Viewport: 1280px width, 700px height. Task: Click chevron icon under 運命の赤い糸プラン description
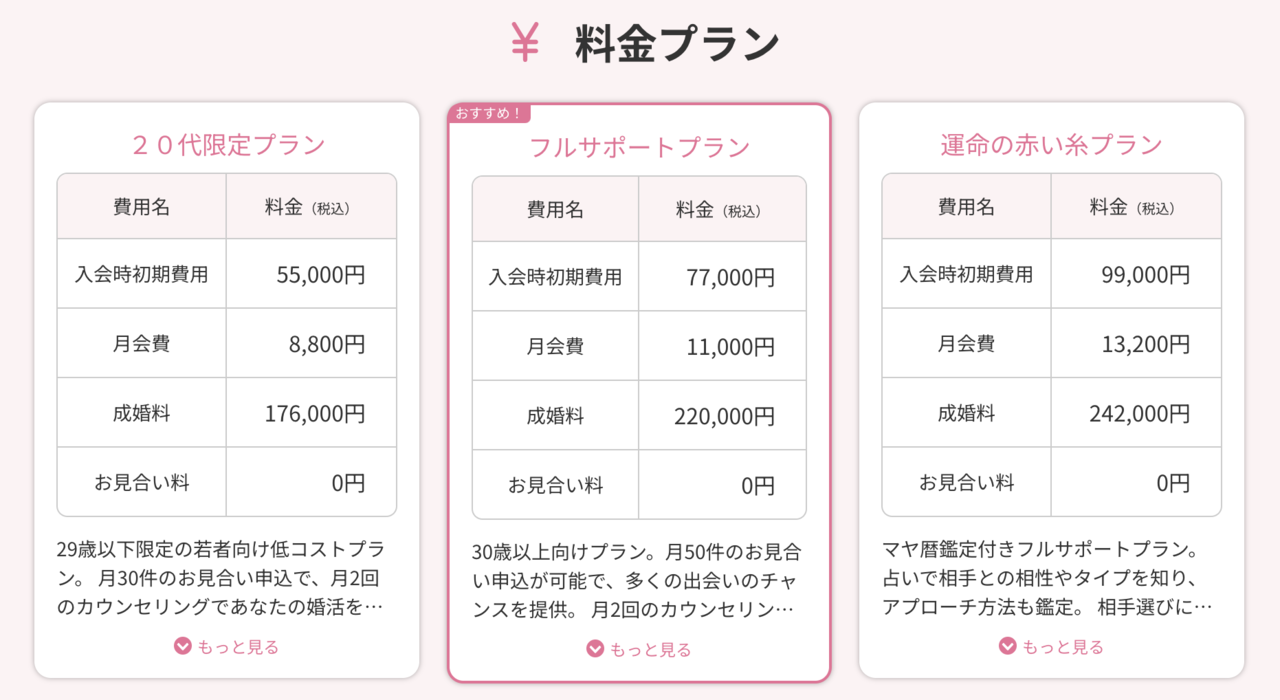[x=1008, y=646]
